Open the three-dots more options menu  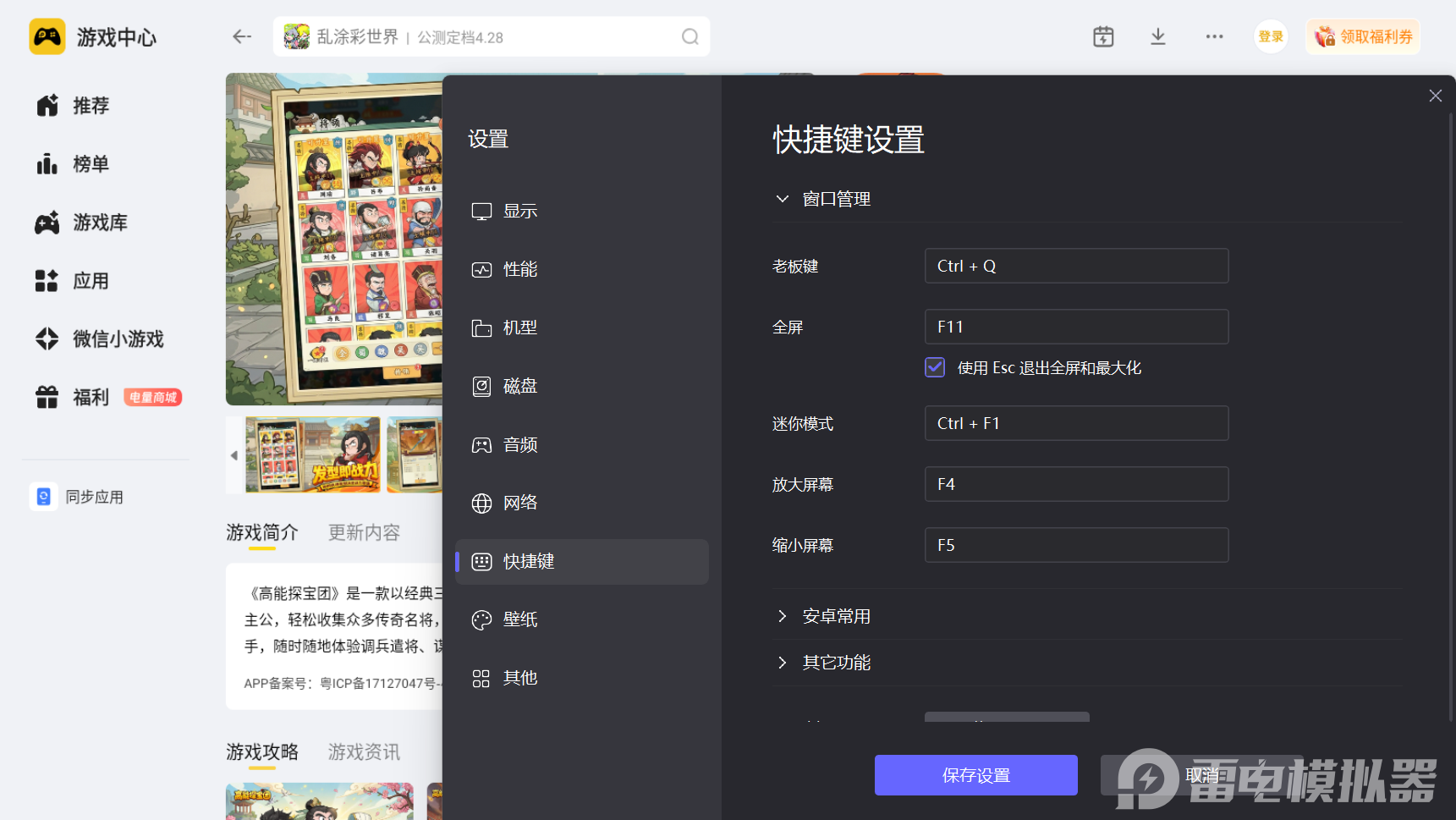[x=1214, y=36]
